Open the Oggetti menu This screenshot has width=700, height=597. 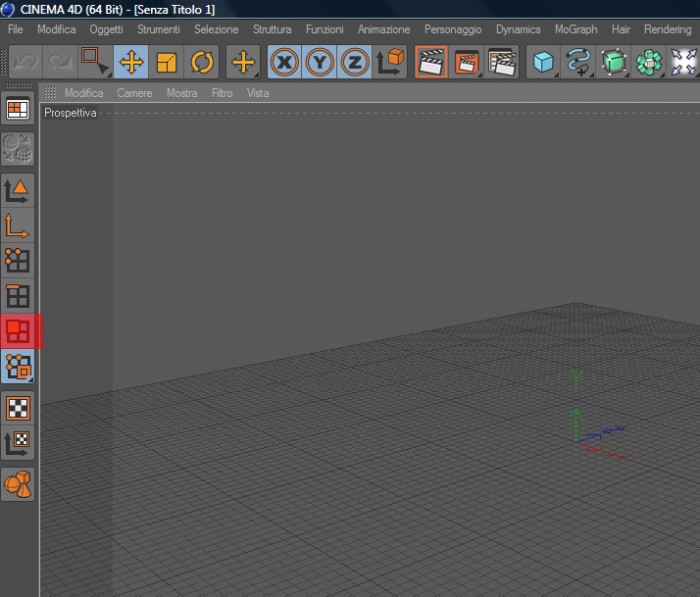tap(106, 29)
